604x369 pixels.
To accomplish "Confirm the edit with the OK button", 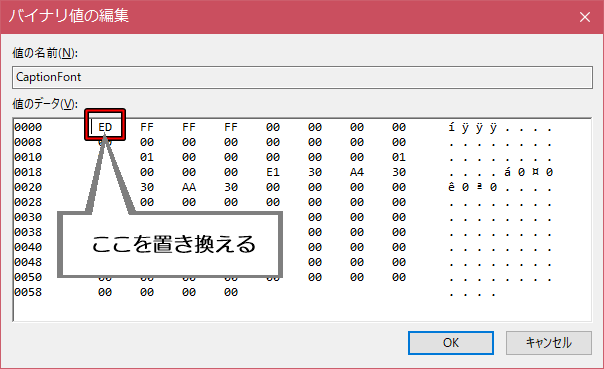I will click(x=451, y=343).
